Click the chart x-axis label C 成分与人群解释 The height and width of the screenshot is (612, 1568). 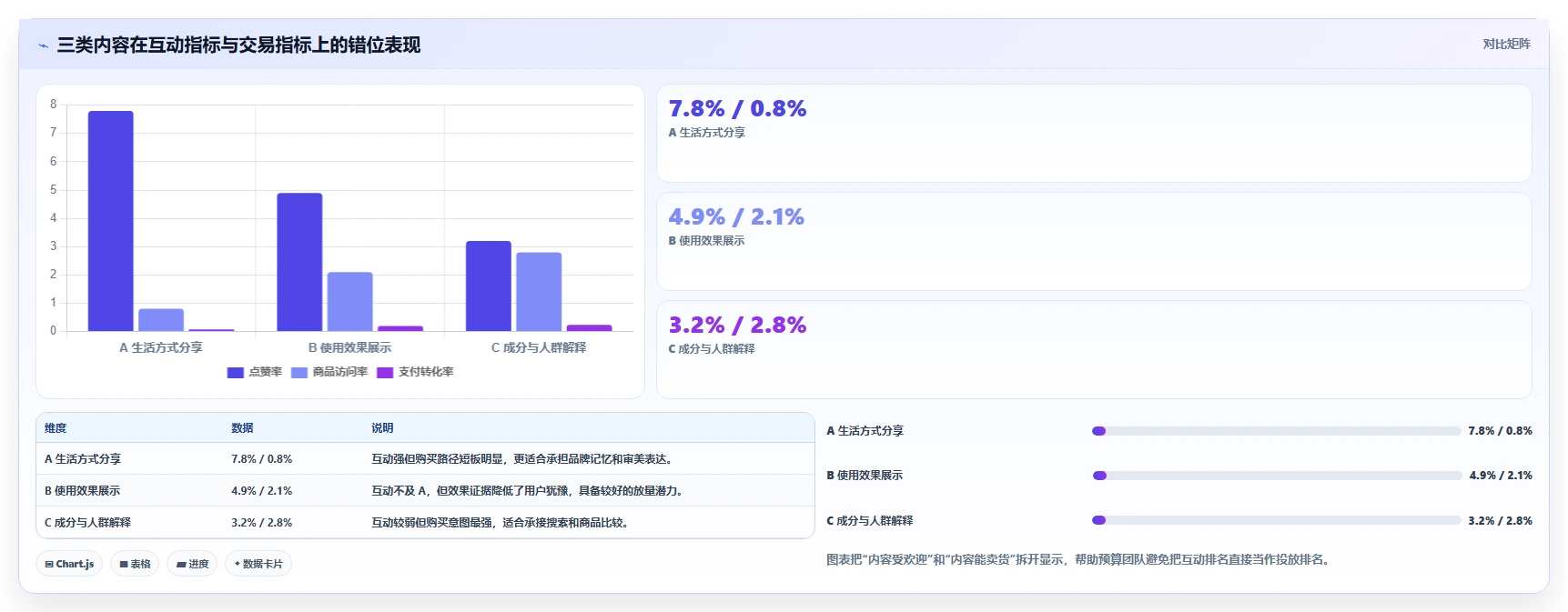539,347
